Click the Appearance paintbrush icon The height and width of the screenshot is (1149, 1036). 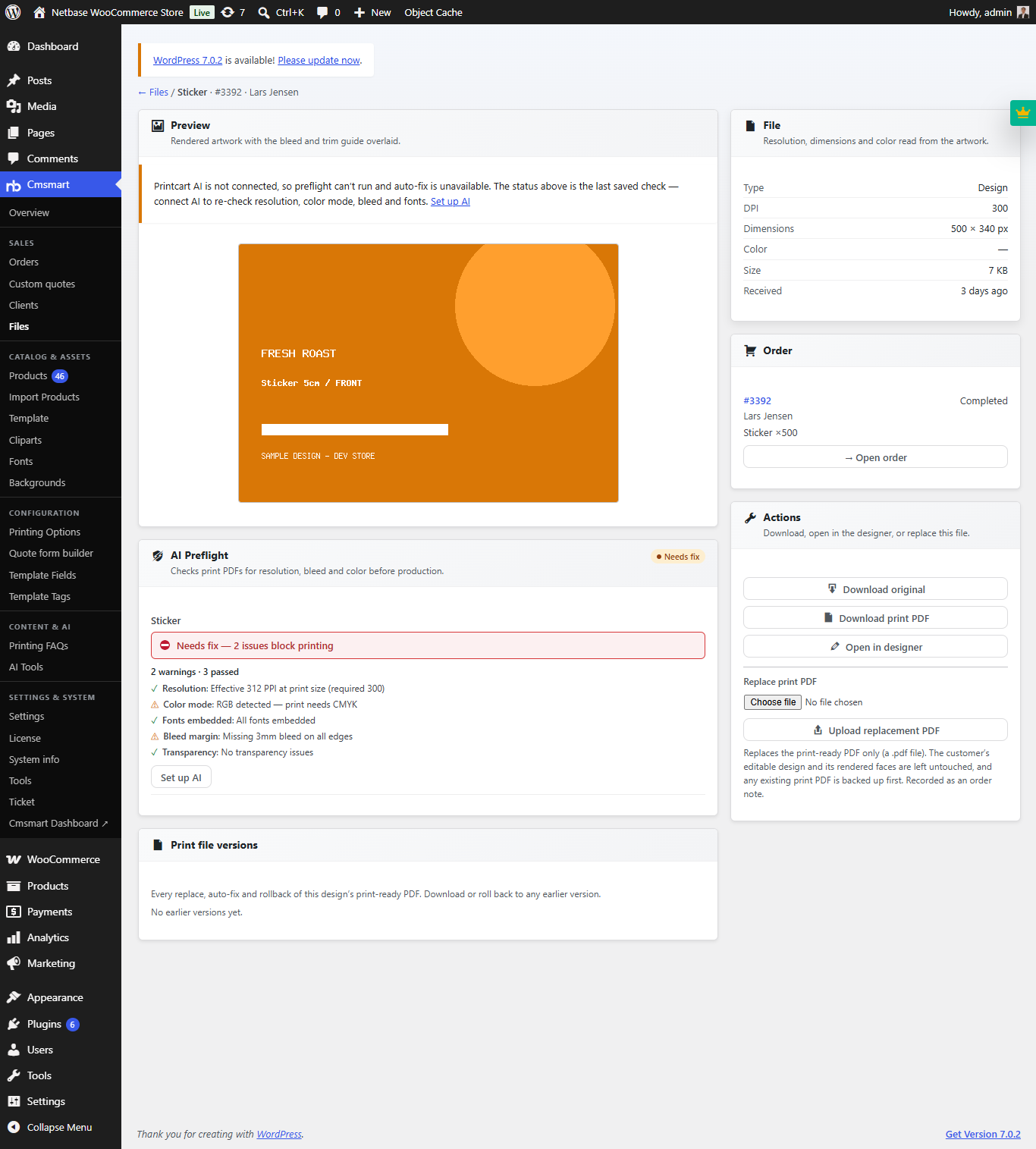coord(14,997)
